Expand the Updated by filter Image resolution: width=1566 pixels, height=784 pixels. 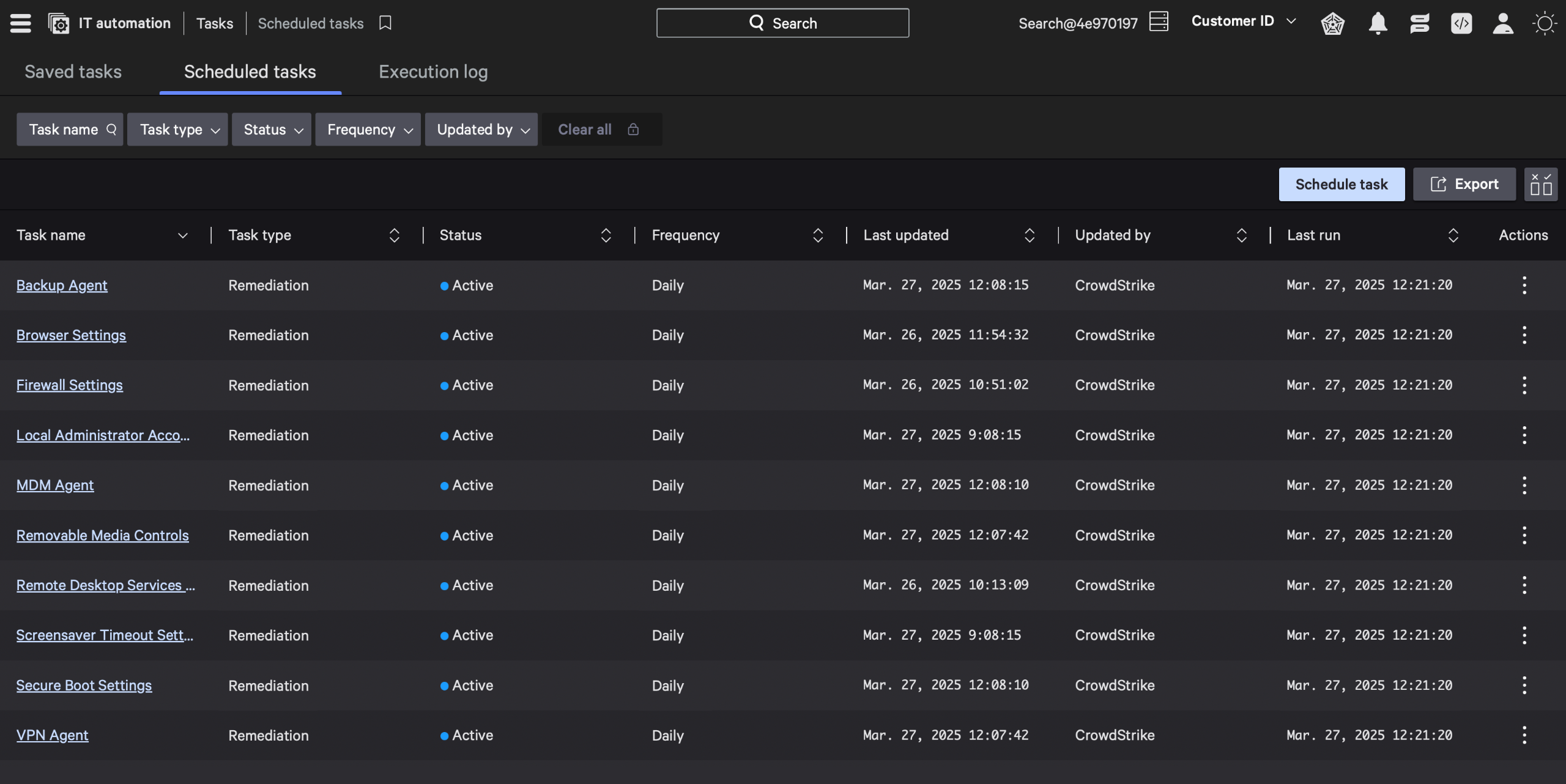pyautogui.click(x=481, y=129)
